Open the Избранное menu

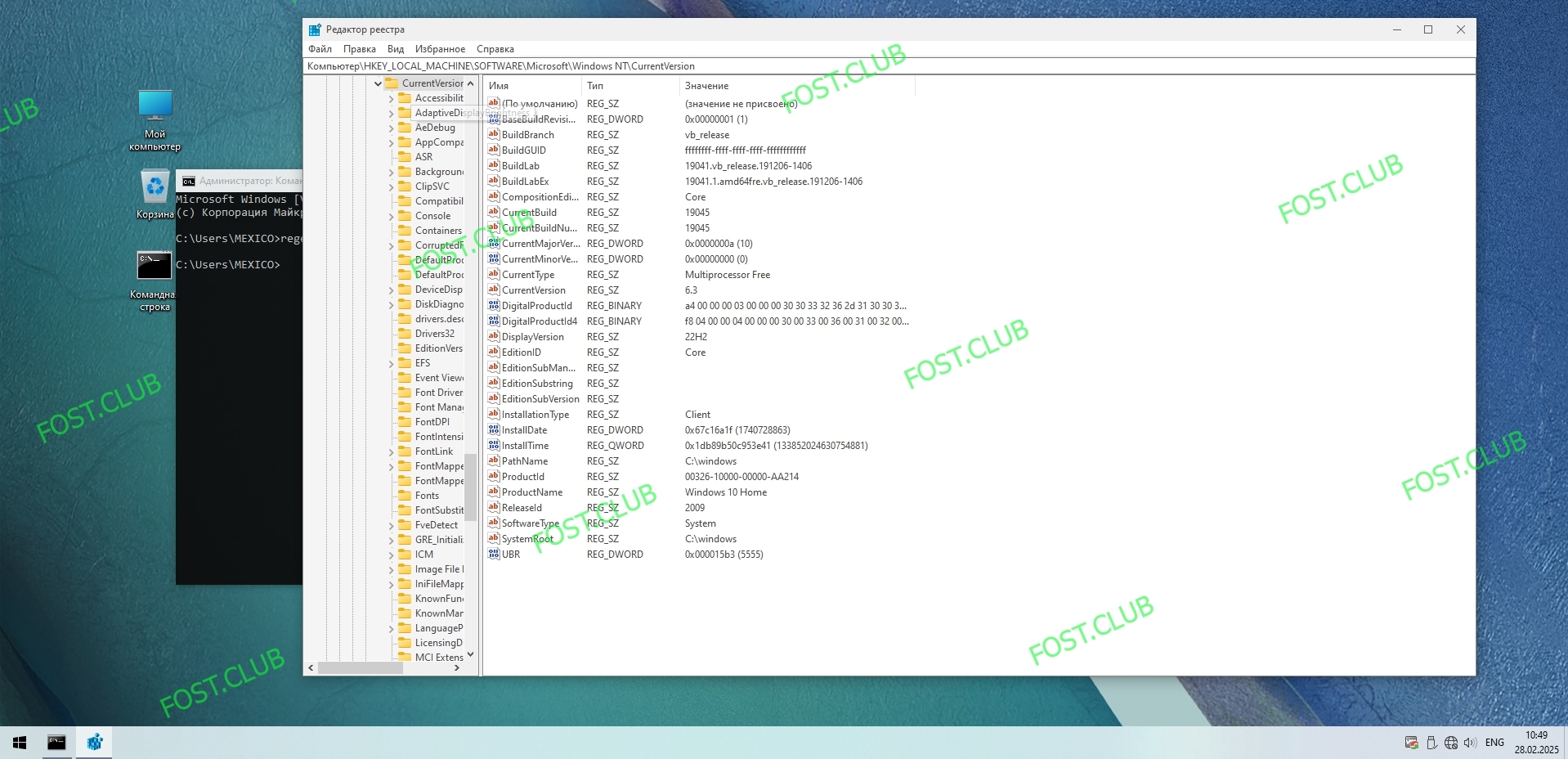tap(440, 49)
